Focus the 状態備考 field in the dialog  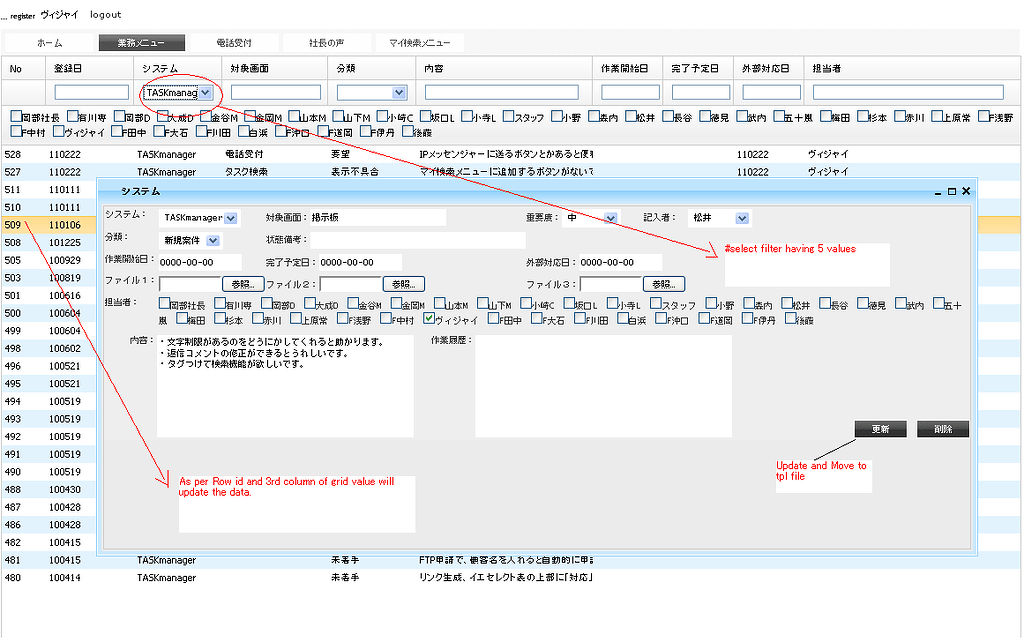(418, 240)
